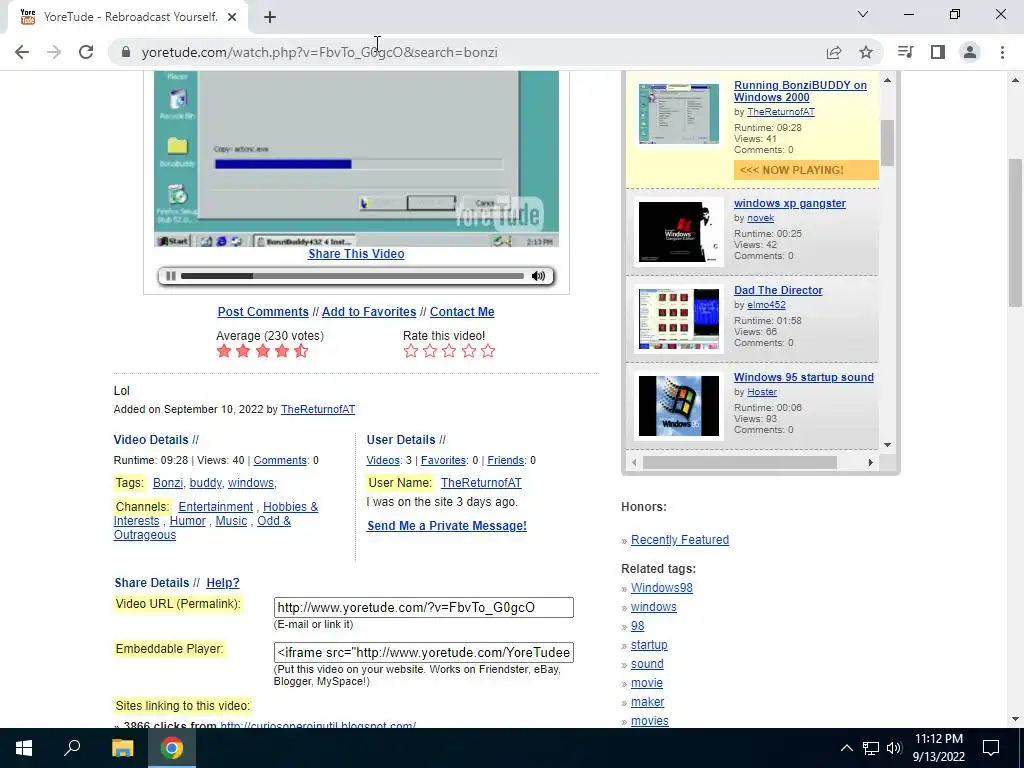Image resolution: width=1024 pixels, height=768 pixels.
Task: Rate video five stars (last empty star)
Action: [488, 351]
